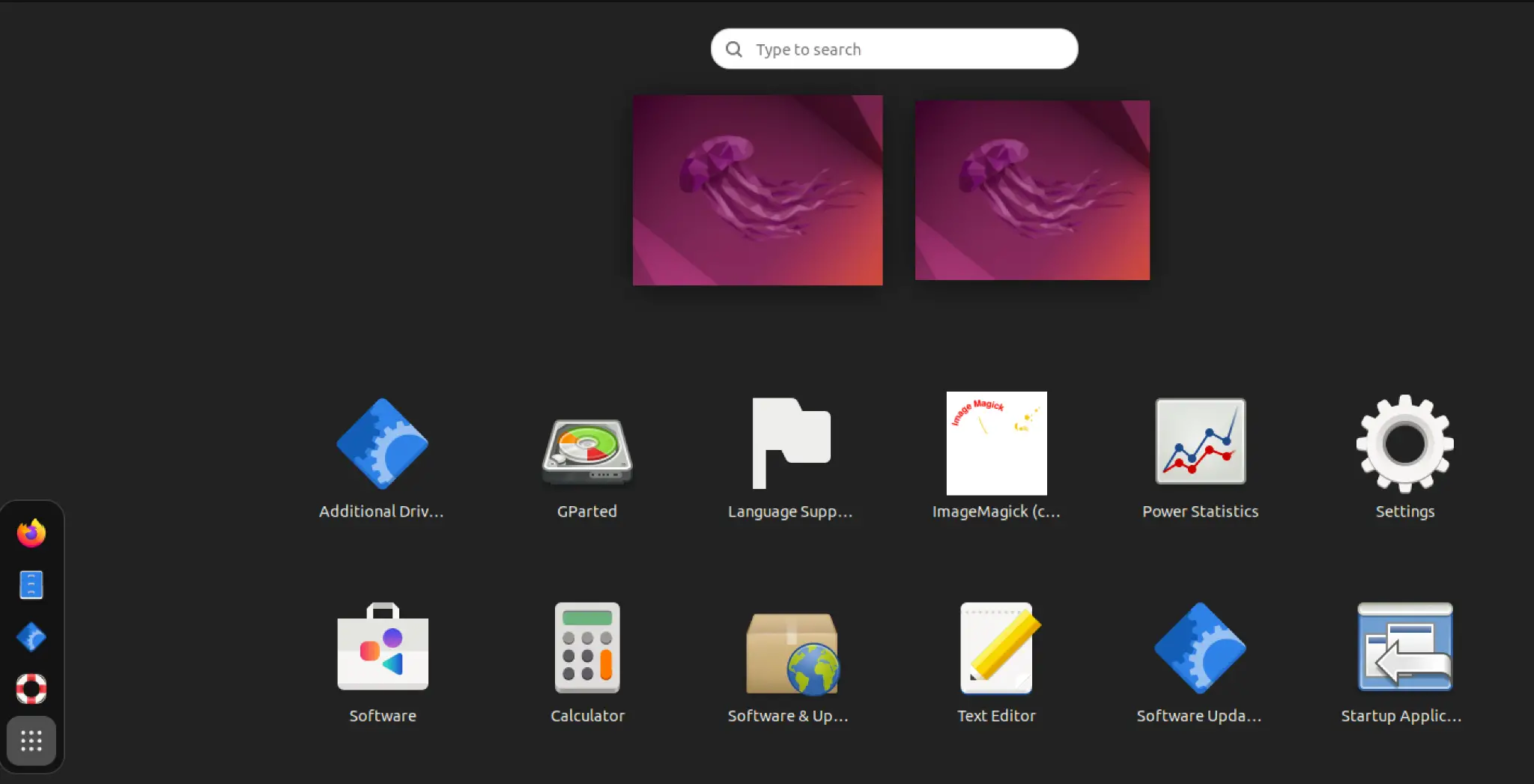Screen dimensions: 1534x784
Task: Toggle the Show Applications grid button
Action: [31, 741]
